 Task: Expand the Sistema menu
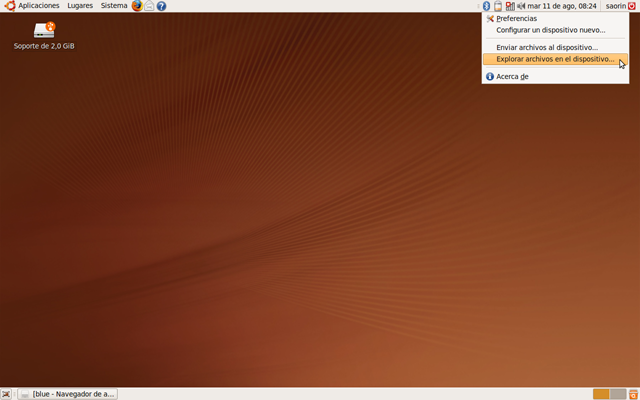[x=114, y=6]
